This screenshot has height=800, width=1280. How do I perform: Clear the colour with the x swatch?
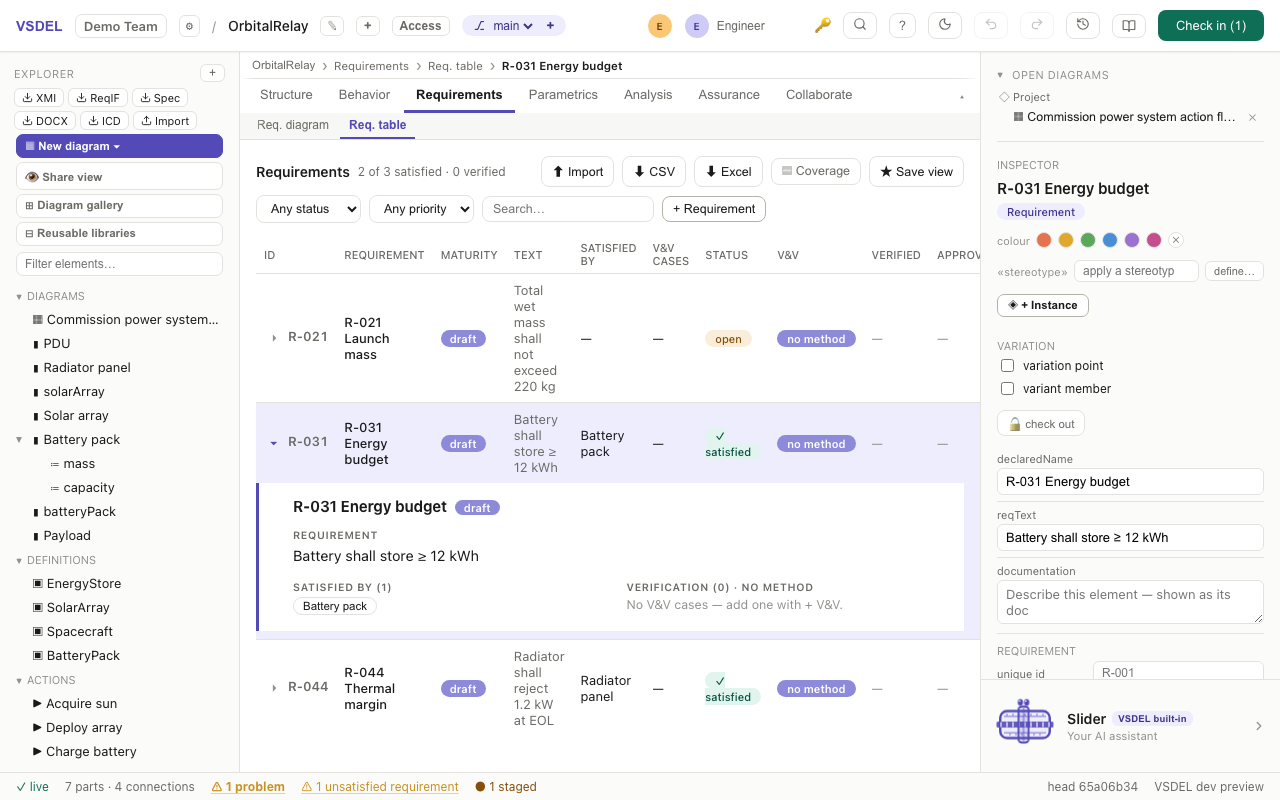pyautogui.click(x=1176, y=240)
